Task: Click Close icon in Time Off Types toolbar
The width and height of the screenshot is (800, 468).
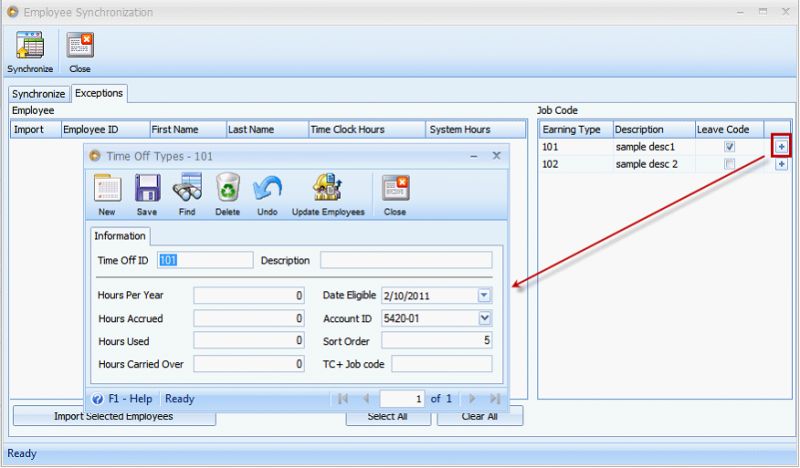Action: (x=395, y=188)
